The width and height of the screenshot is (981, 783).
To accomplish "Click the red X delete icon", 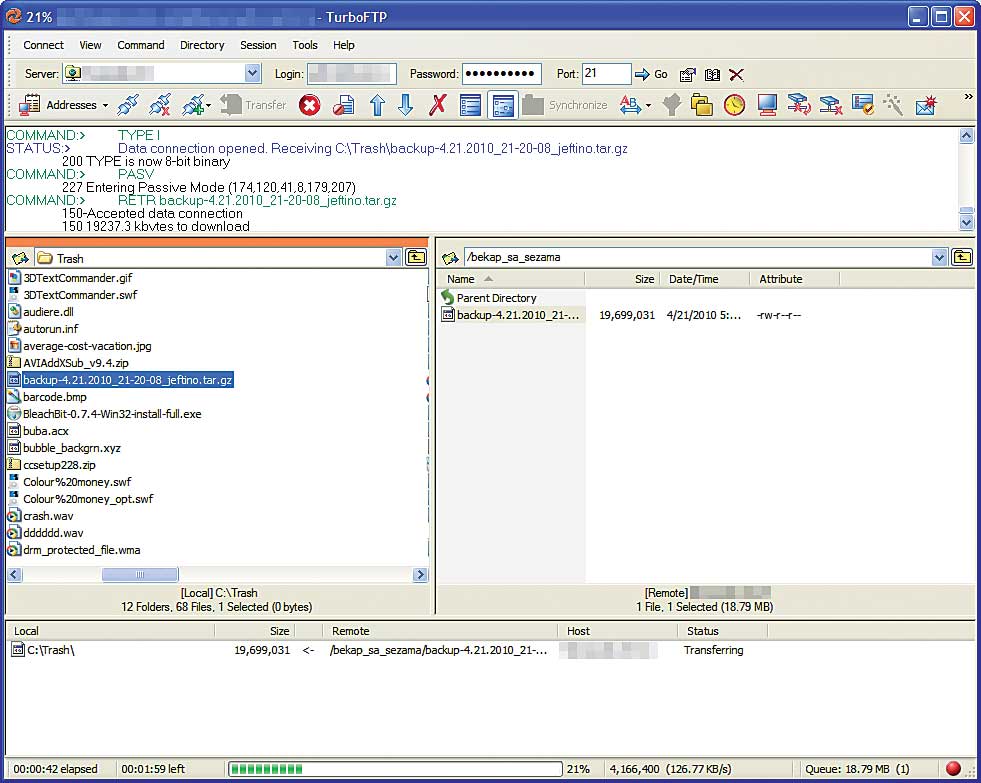I will coord(437,105).
